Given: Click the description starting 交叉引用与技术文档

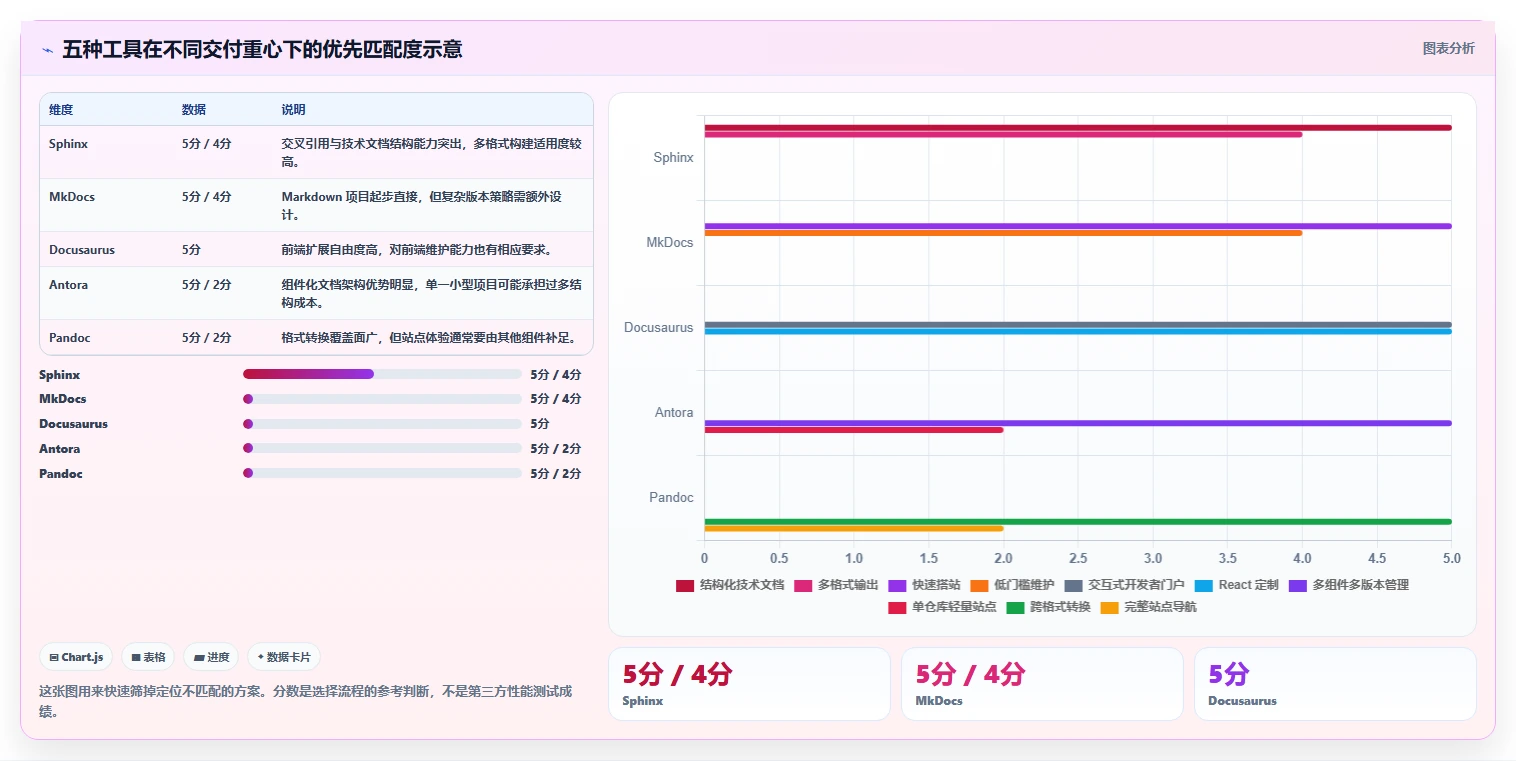Looking at the screenshot, I should [431, 152].
